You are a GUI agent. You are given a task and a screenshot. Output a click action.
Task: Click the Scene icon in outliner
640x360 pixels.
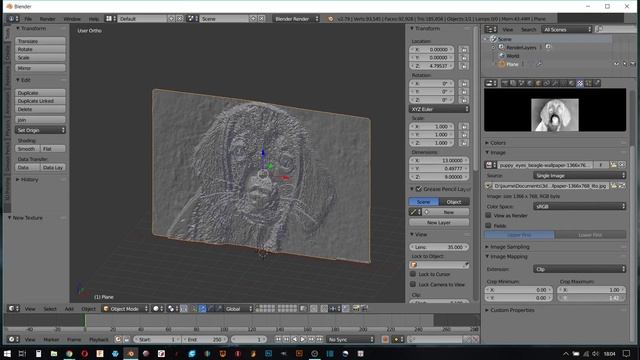click(493, 39)
